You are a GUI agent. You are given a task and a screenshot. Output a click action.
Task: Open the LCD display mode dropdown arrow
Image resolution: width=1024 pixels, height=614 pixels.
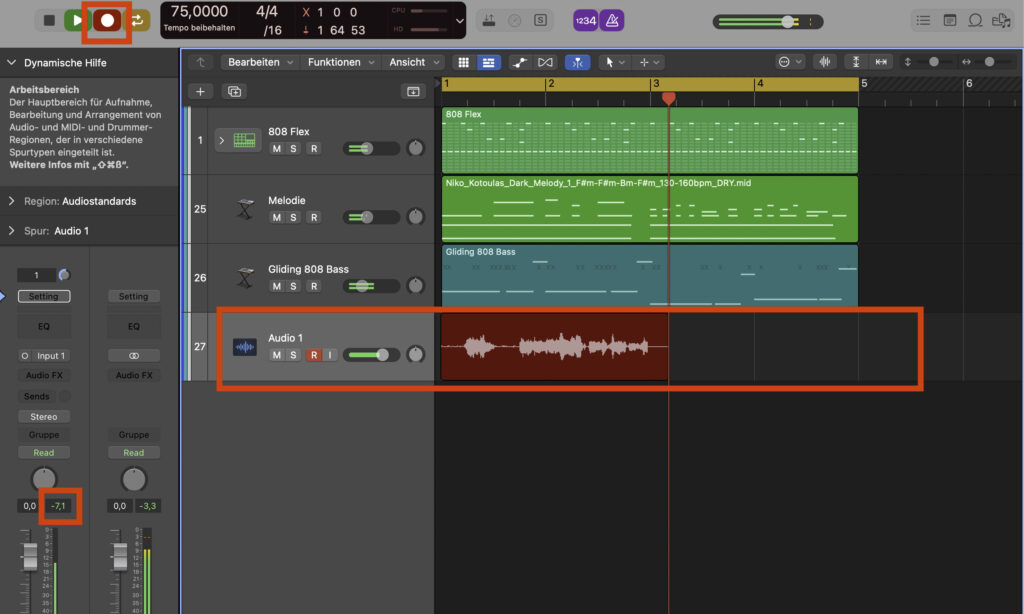pyautogui.click(x=460, y=21)
